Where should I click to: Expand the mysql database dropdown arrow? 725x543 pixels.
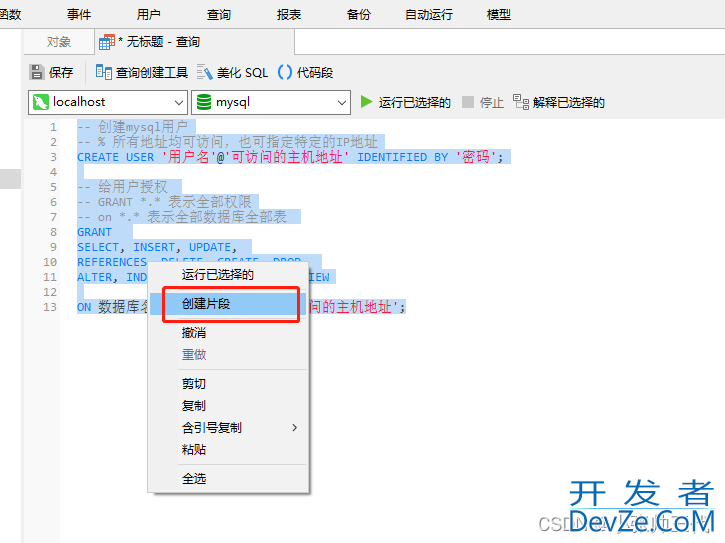(342, 102)
